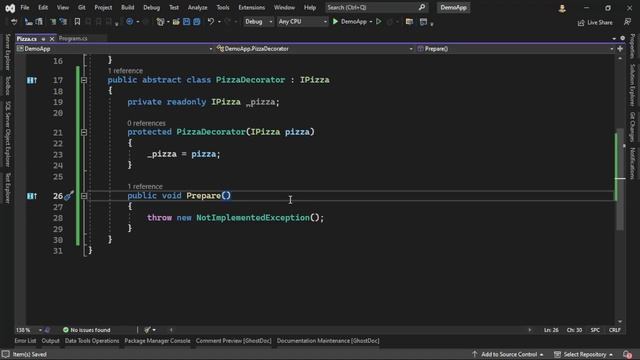Open the feedback icon at top right
Screen dimensions: 640x360
pos(627,22)
